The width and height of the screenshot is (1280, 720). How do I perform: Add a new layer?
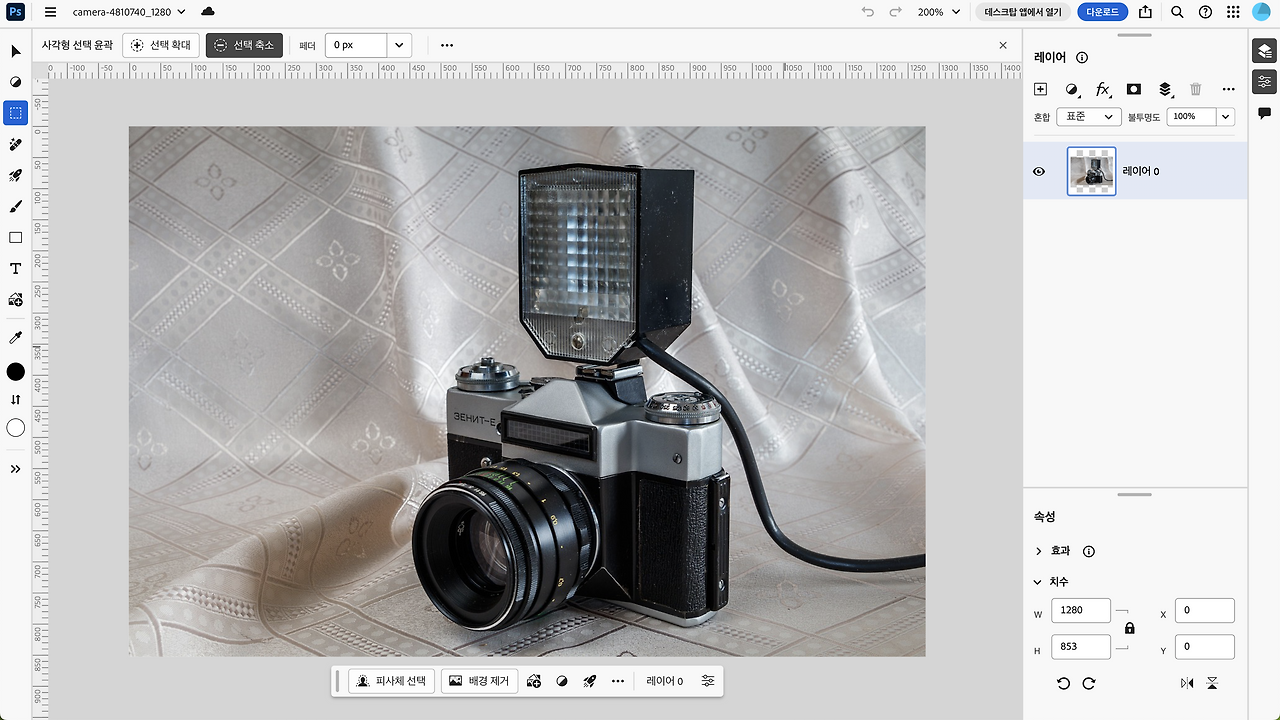click(1040, 89)
